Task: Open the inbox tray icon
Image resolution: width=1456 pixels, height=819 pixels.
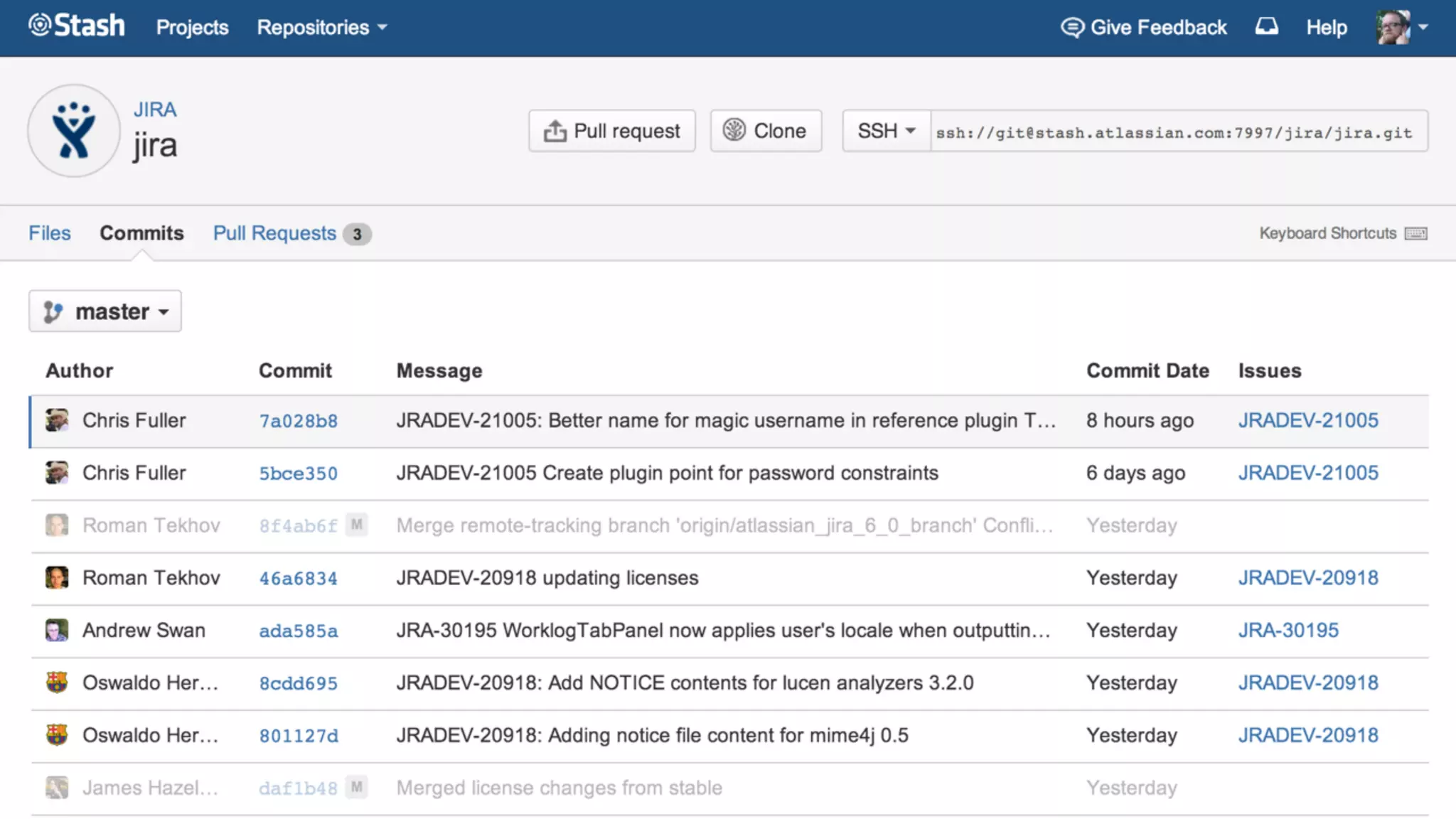Action: pos(1266,27)
